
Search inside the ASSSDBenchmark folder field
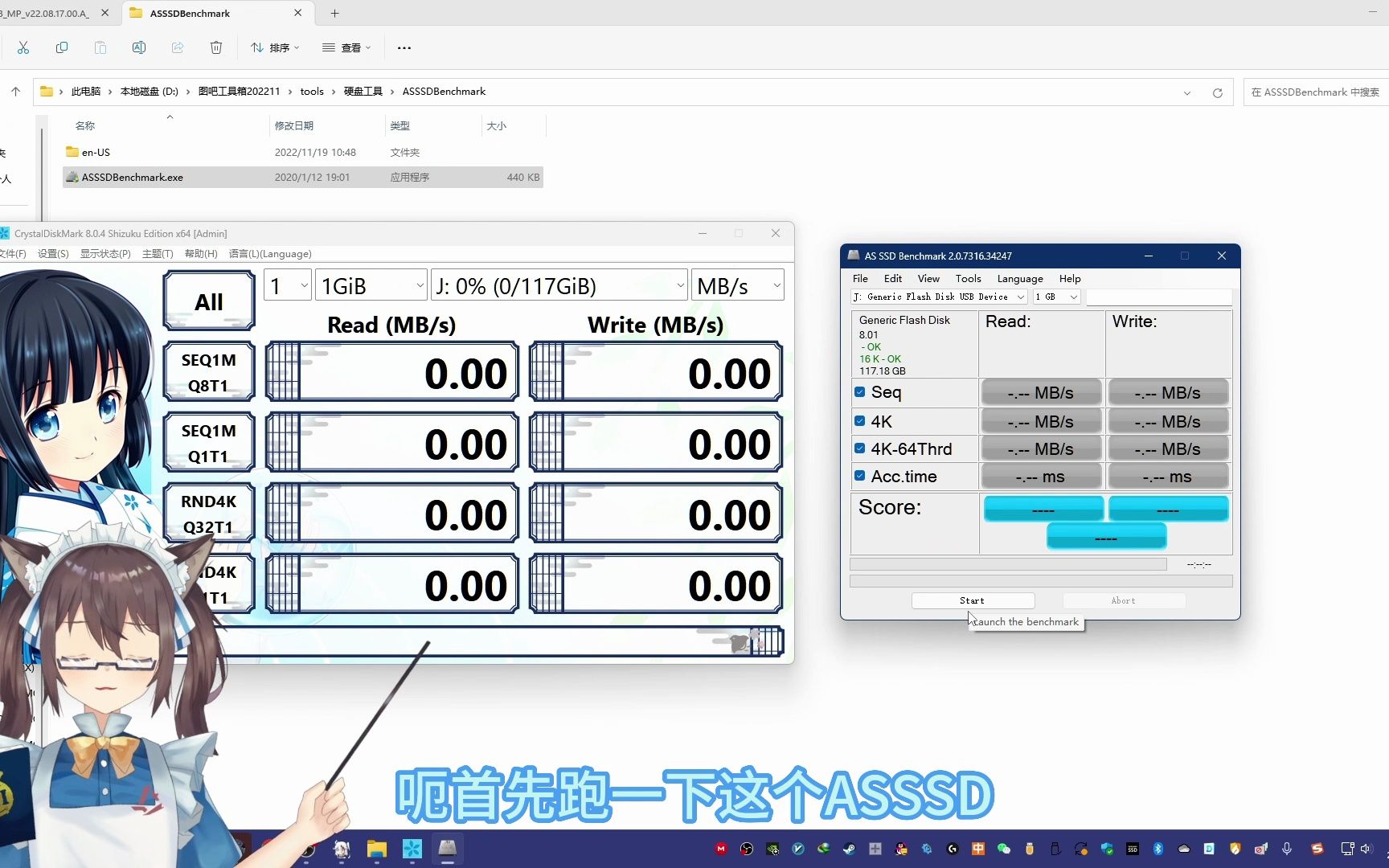click(x=1316, y=92)
